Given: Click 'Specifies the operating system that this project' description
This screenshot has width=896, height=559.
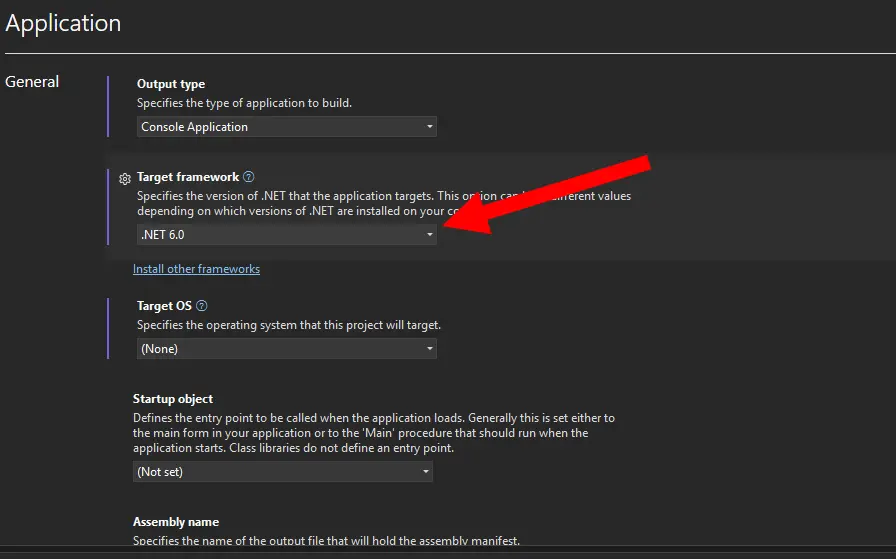Looking at the screenshot, I should [x=289, y=325].
